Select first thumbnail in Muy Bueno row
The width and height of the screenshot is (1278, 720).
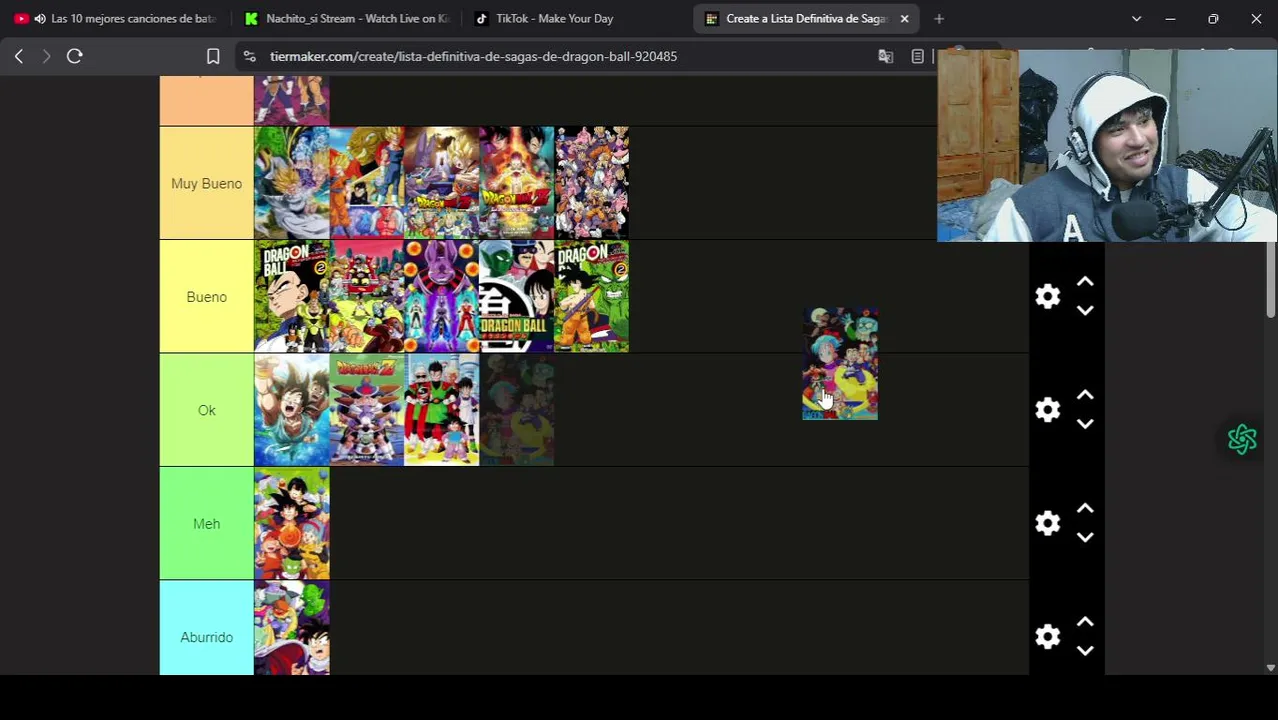(x=292, y=183)
